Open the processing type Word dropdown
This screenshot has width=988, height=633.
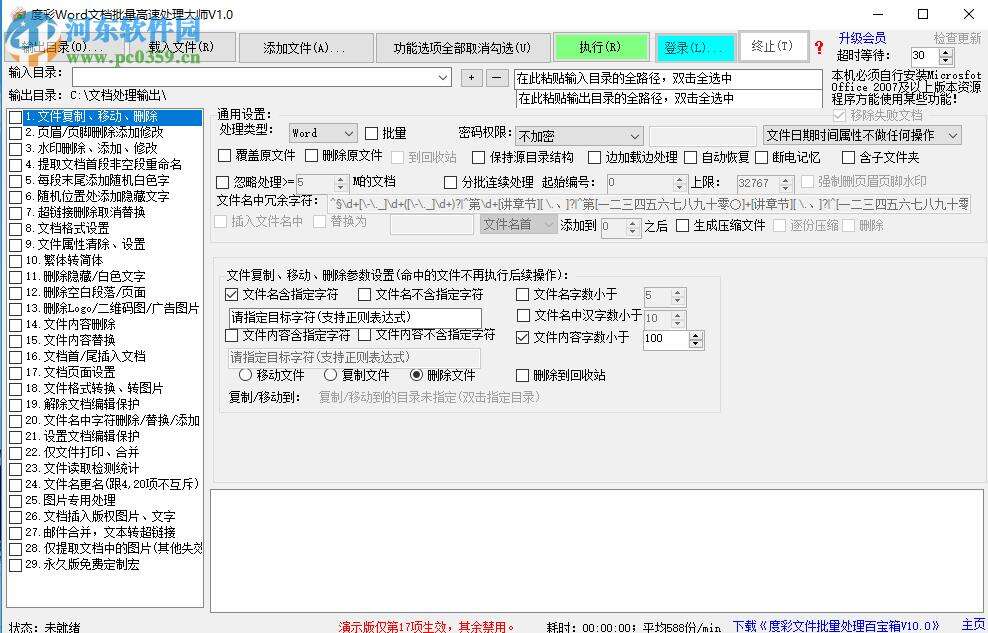[323, 133]
